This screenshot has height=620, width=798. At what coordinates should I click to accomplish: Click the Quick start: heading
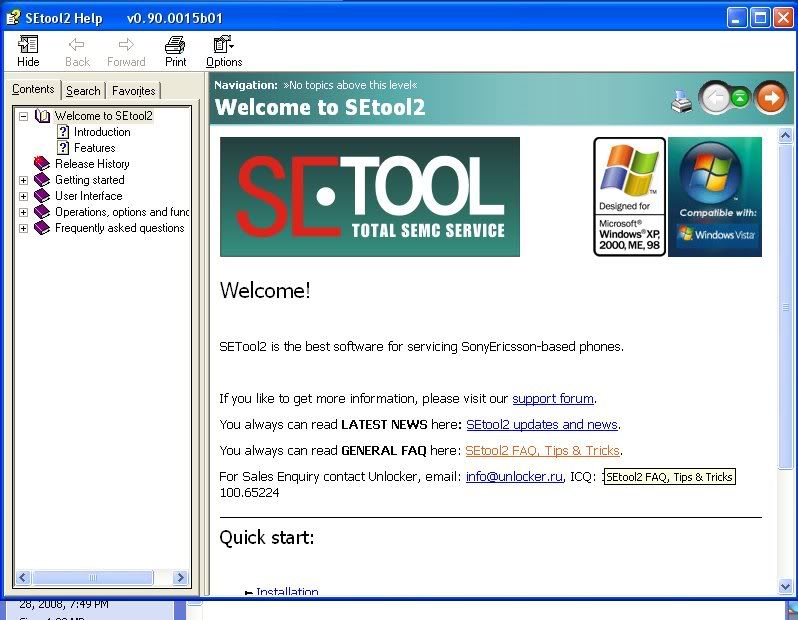click(x=267, y=538)
